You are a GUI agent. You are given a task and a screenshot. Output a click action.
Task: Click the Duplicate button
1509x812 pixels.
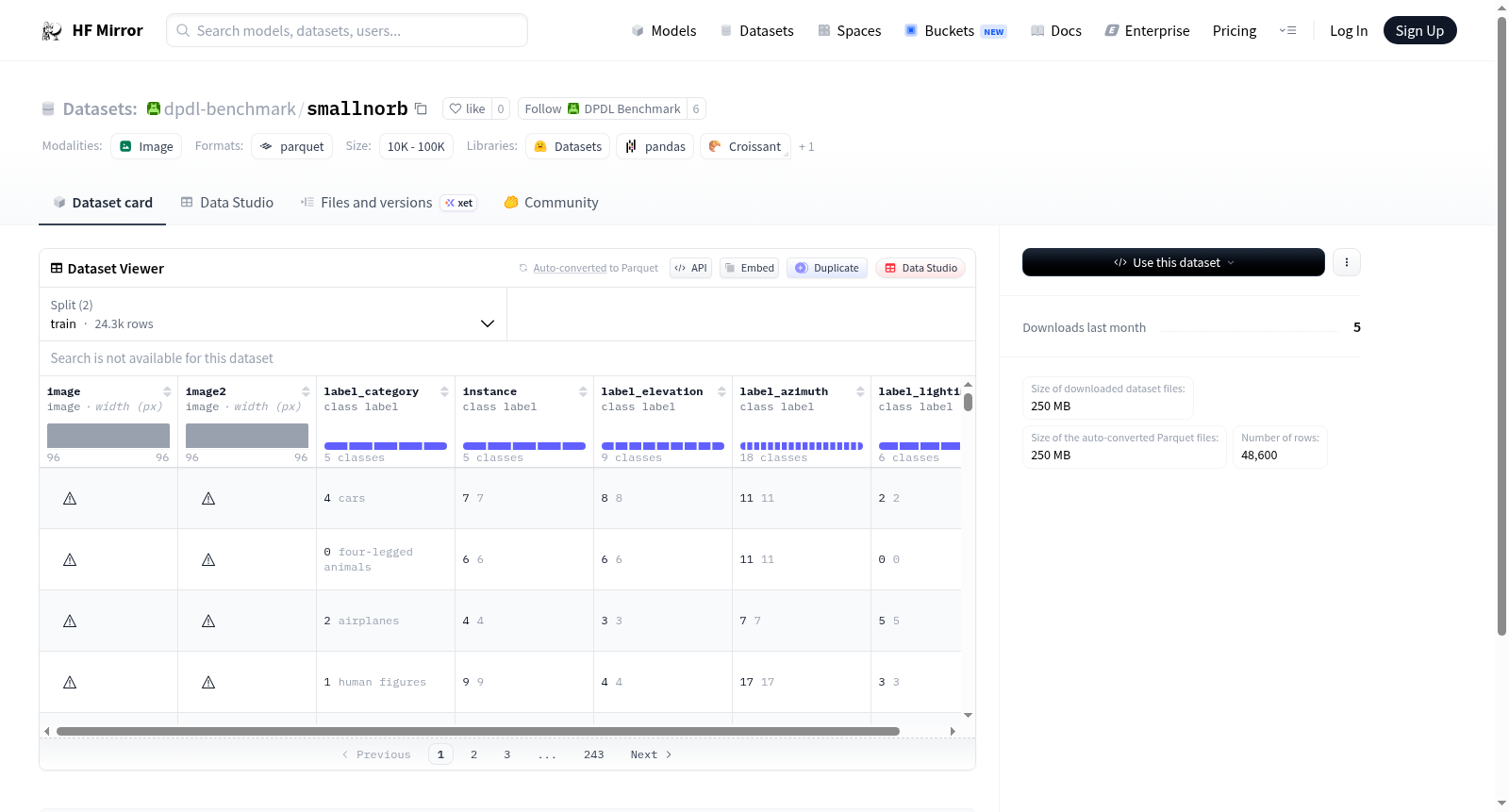[827, 268]
